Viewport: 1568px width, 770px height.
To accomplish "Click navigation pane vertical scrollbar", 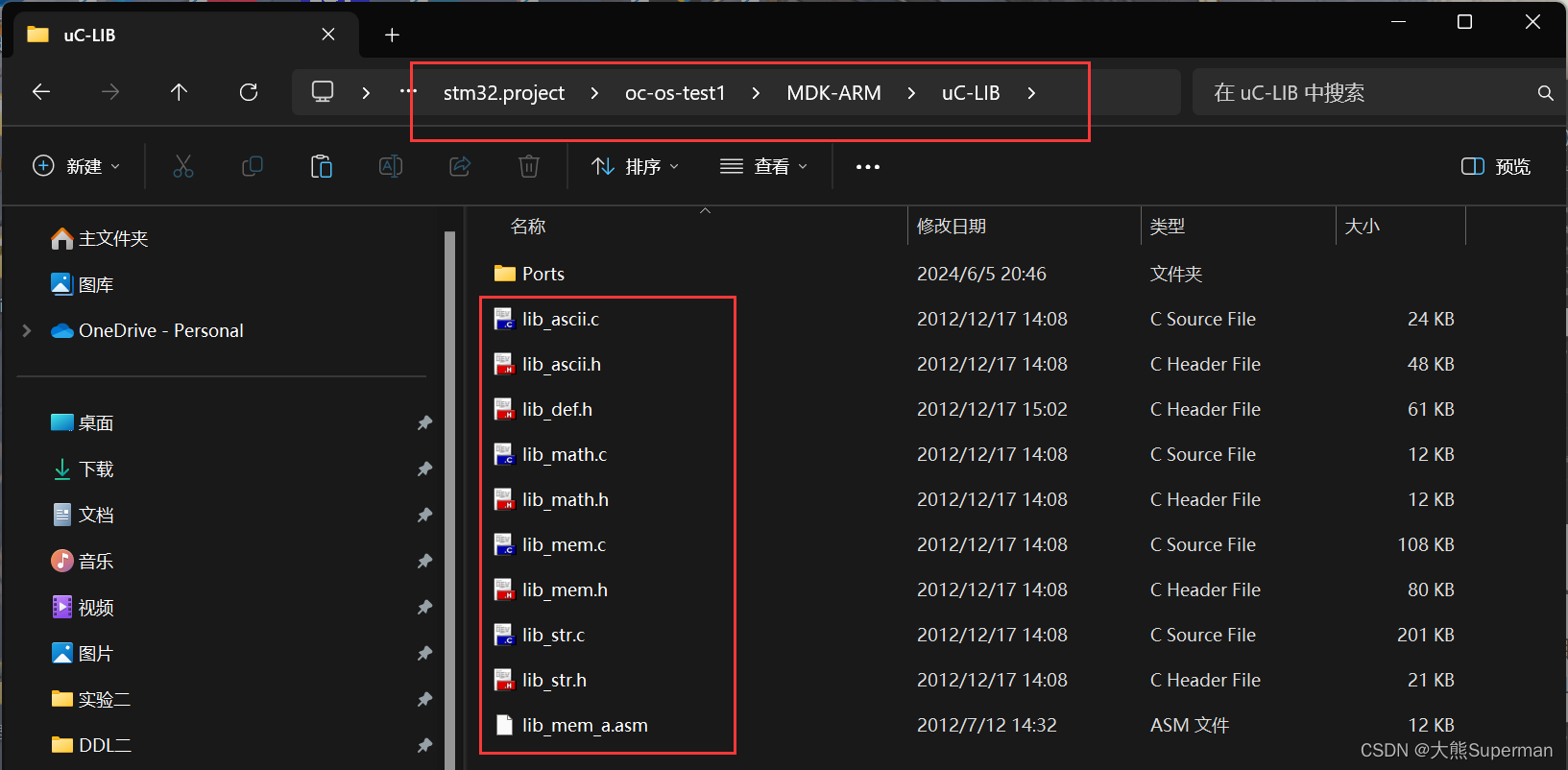I will point(449,499).
